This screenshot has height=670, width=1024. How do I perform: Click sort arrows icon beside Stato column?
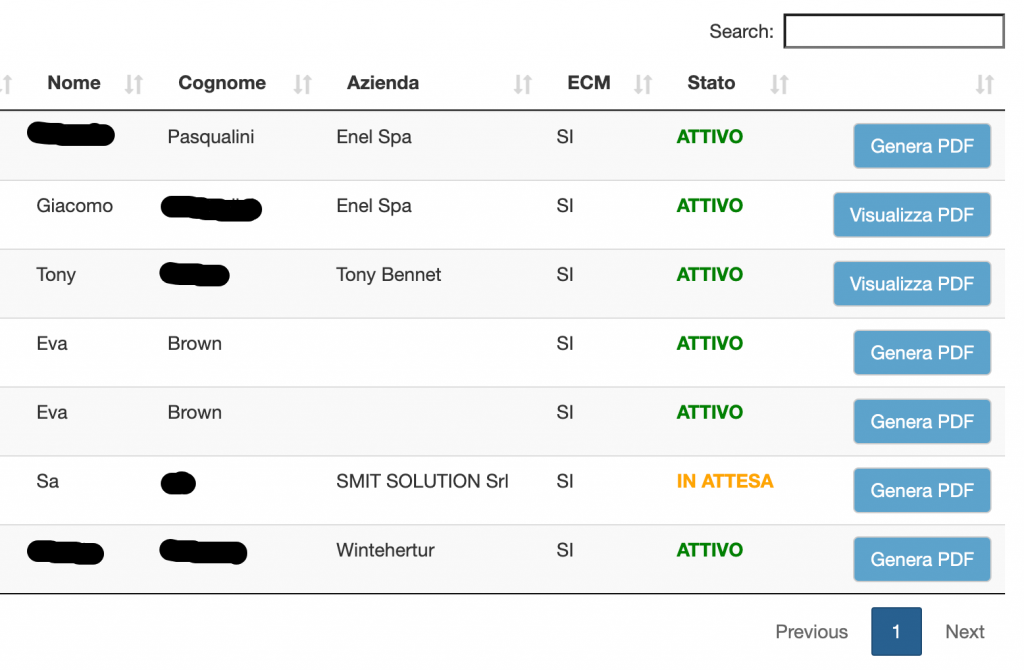[780, 85]
